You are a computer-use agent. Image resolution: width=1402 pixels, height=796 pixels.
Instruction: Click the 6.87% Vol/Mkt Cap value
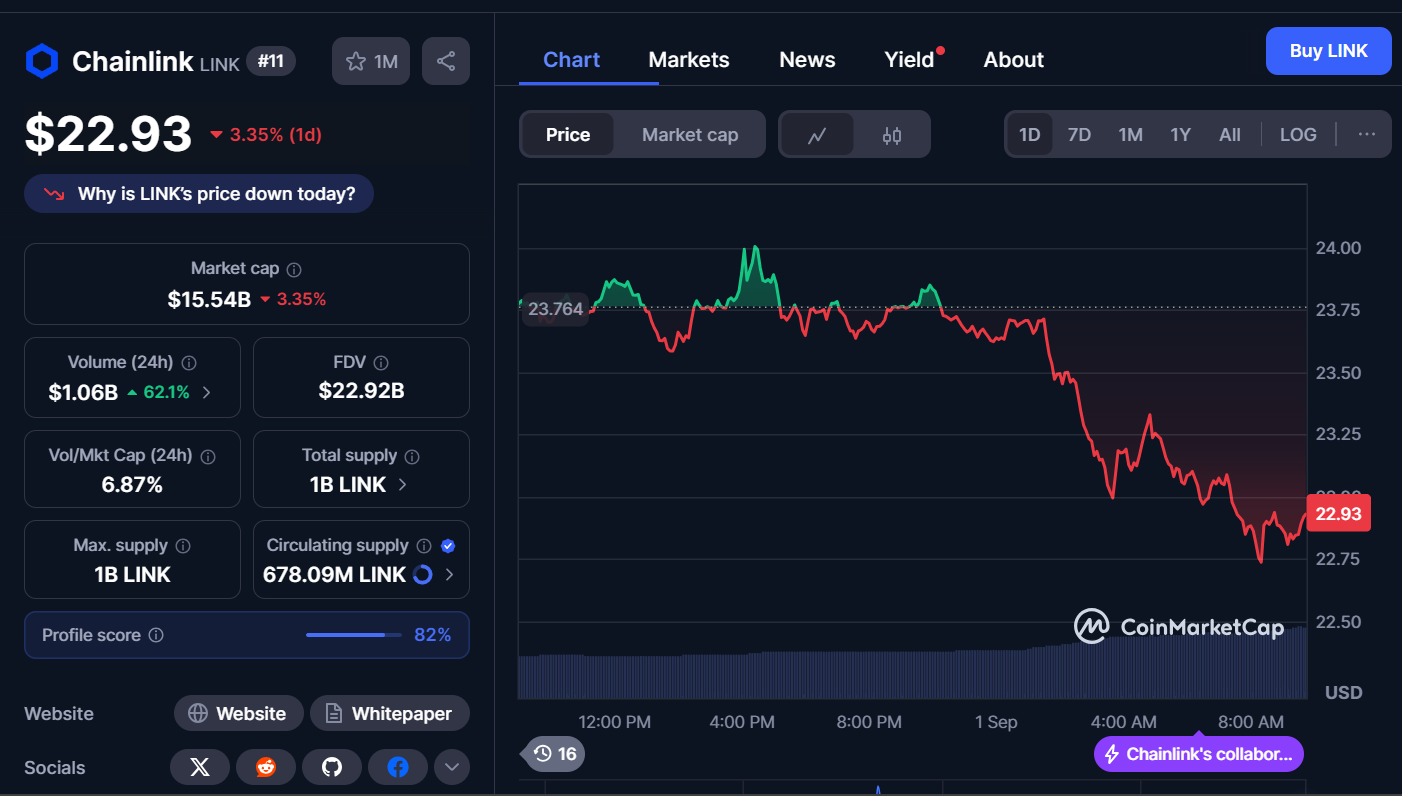132,485
